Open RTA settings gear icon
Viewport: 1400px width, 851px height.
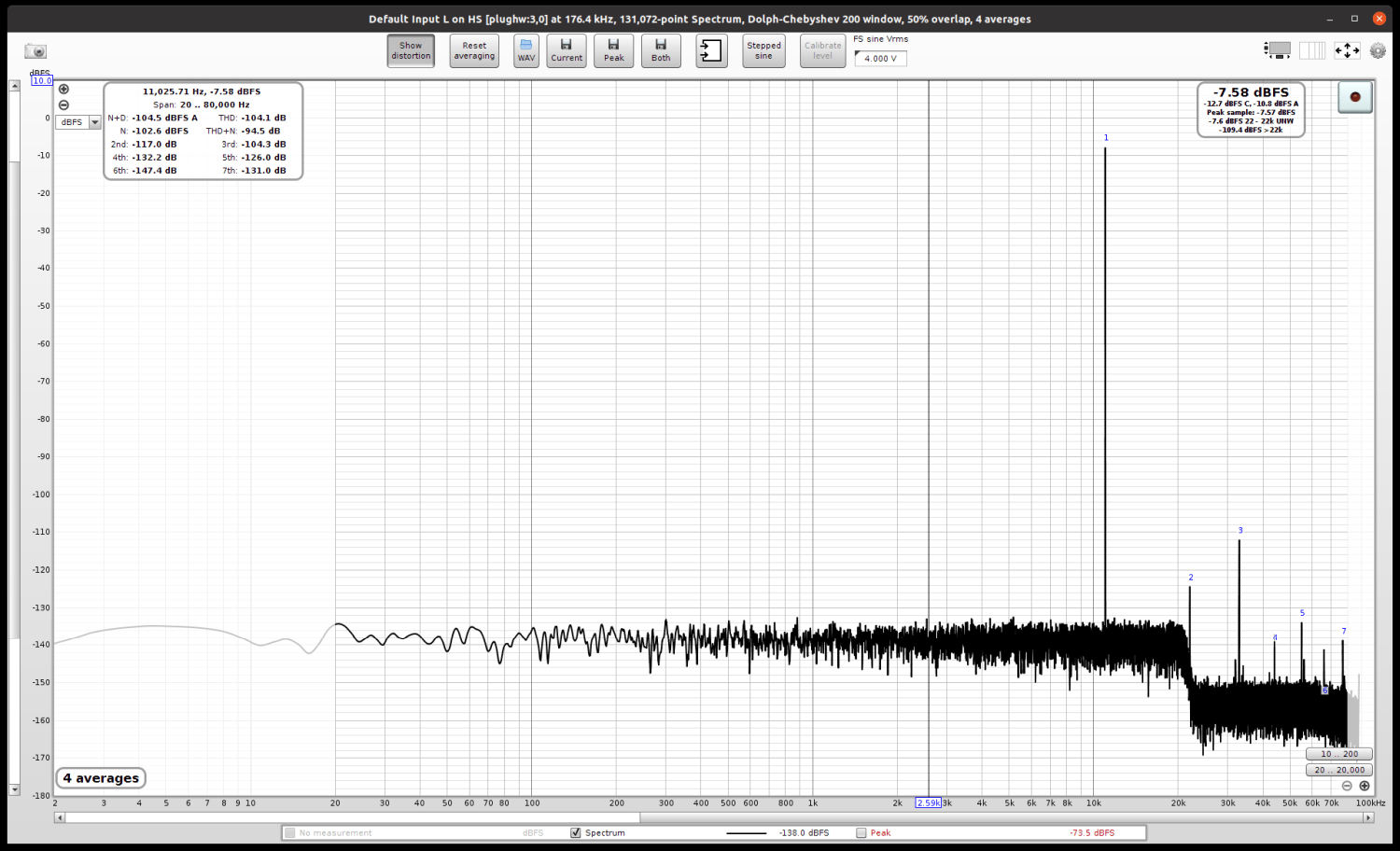coord(1378,50)
